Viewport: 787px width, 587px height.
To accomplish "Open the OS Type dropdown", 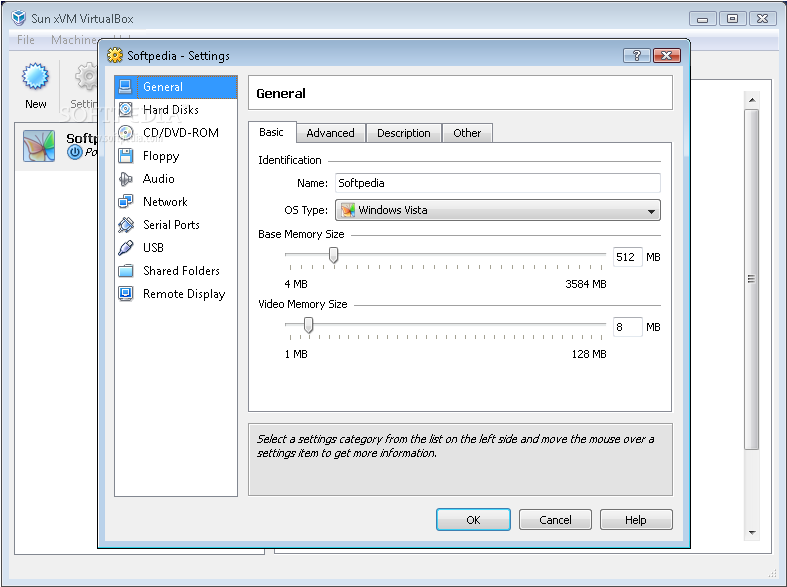I will (497, 210).
